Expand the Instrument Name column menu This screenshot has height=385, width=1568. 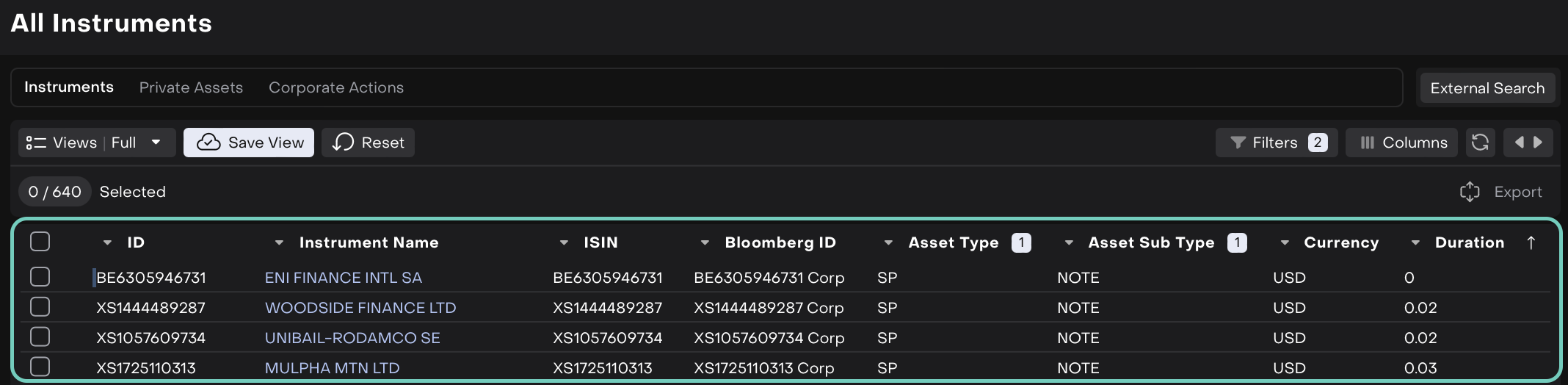coord(279,242)
